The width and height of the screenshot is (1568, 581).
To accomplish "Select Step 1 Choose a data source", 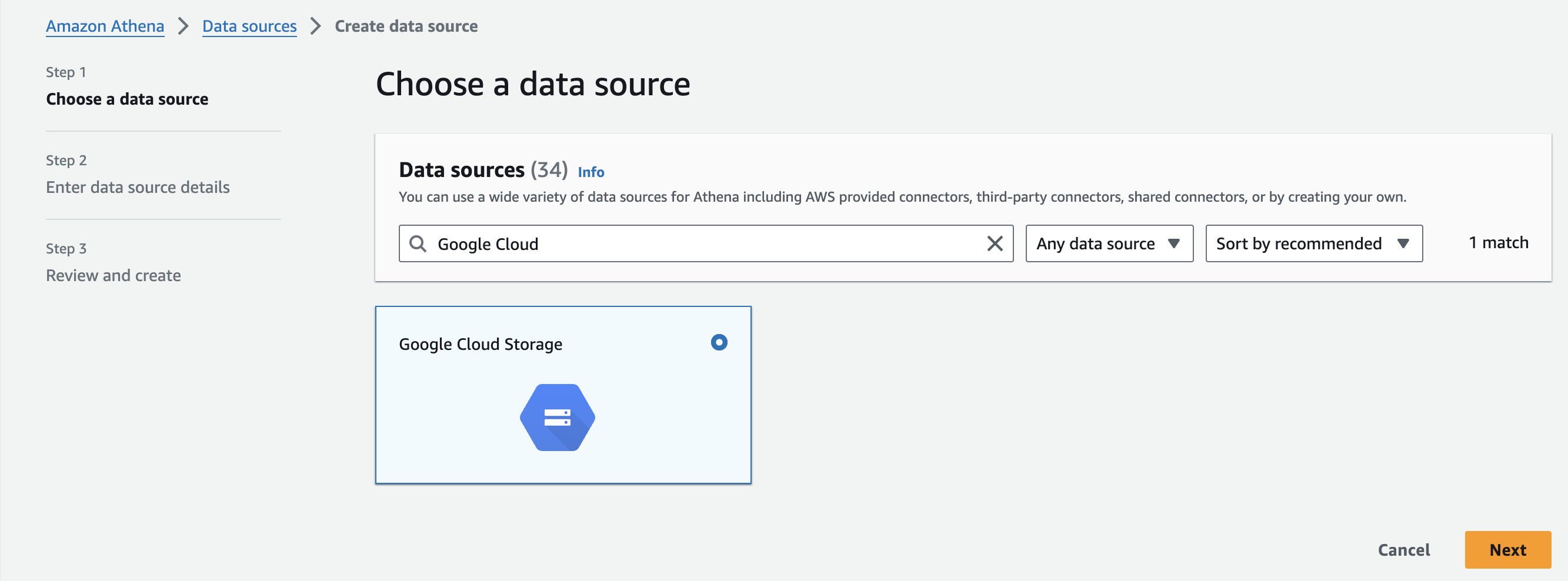I will point(126,99).
